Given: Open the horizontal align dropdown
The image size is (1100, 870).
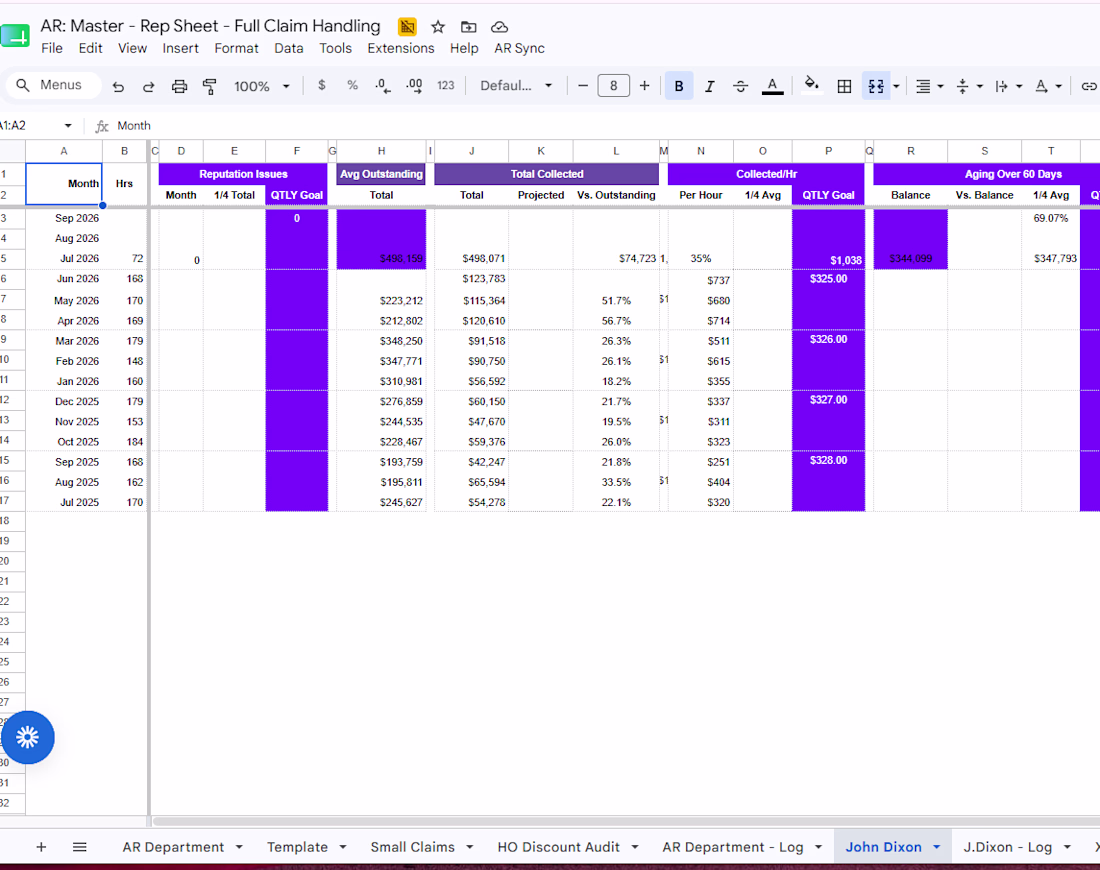Looking at the screenshot, I should [x=929, y=86].
